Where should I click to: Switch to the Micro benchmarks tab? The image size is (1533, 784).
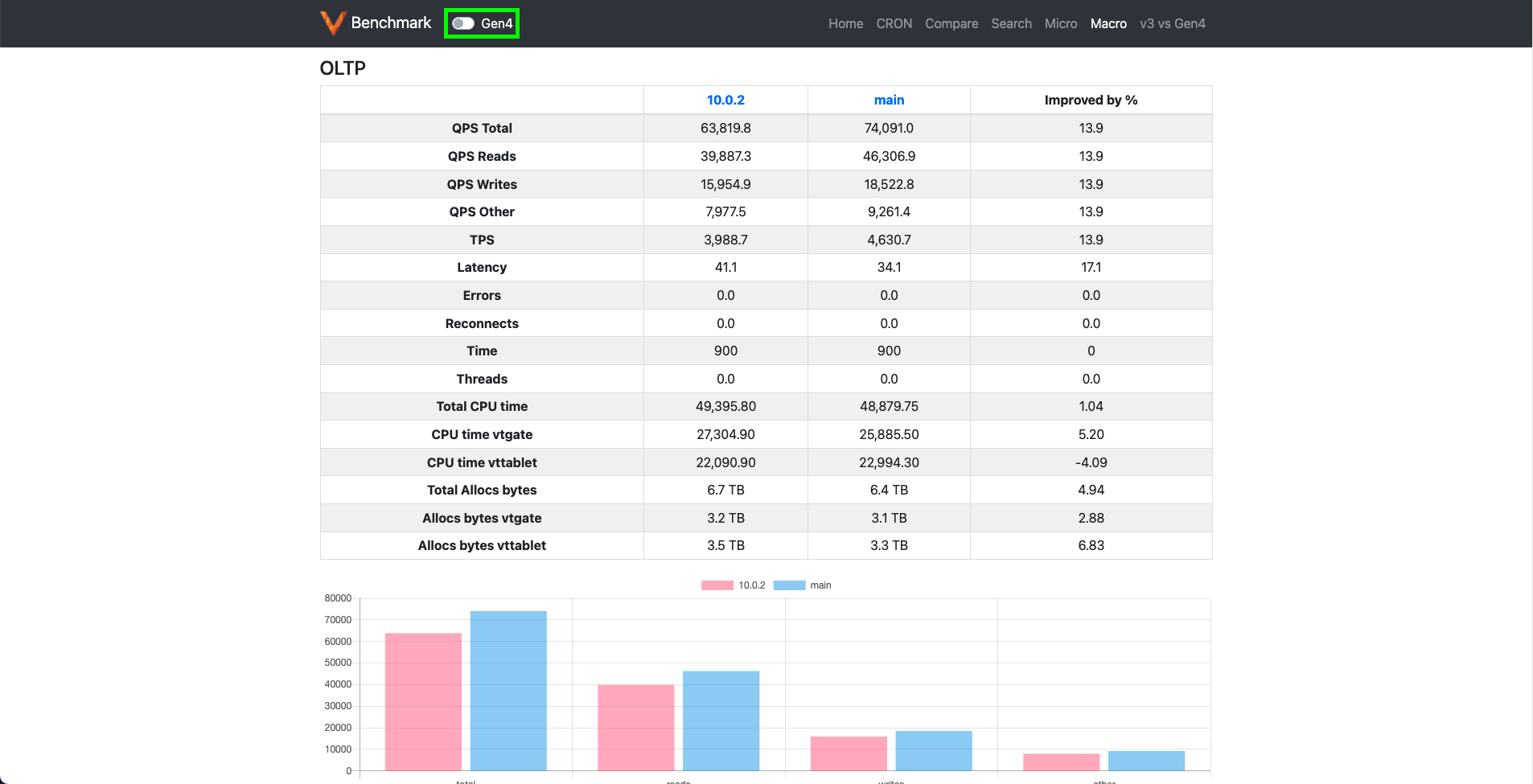1061,23
